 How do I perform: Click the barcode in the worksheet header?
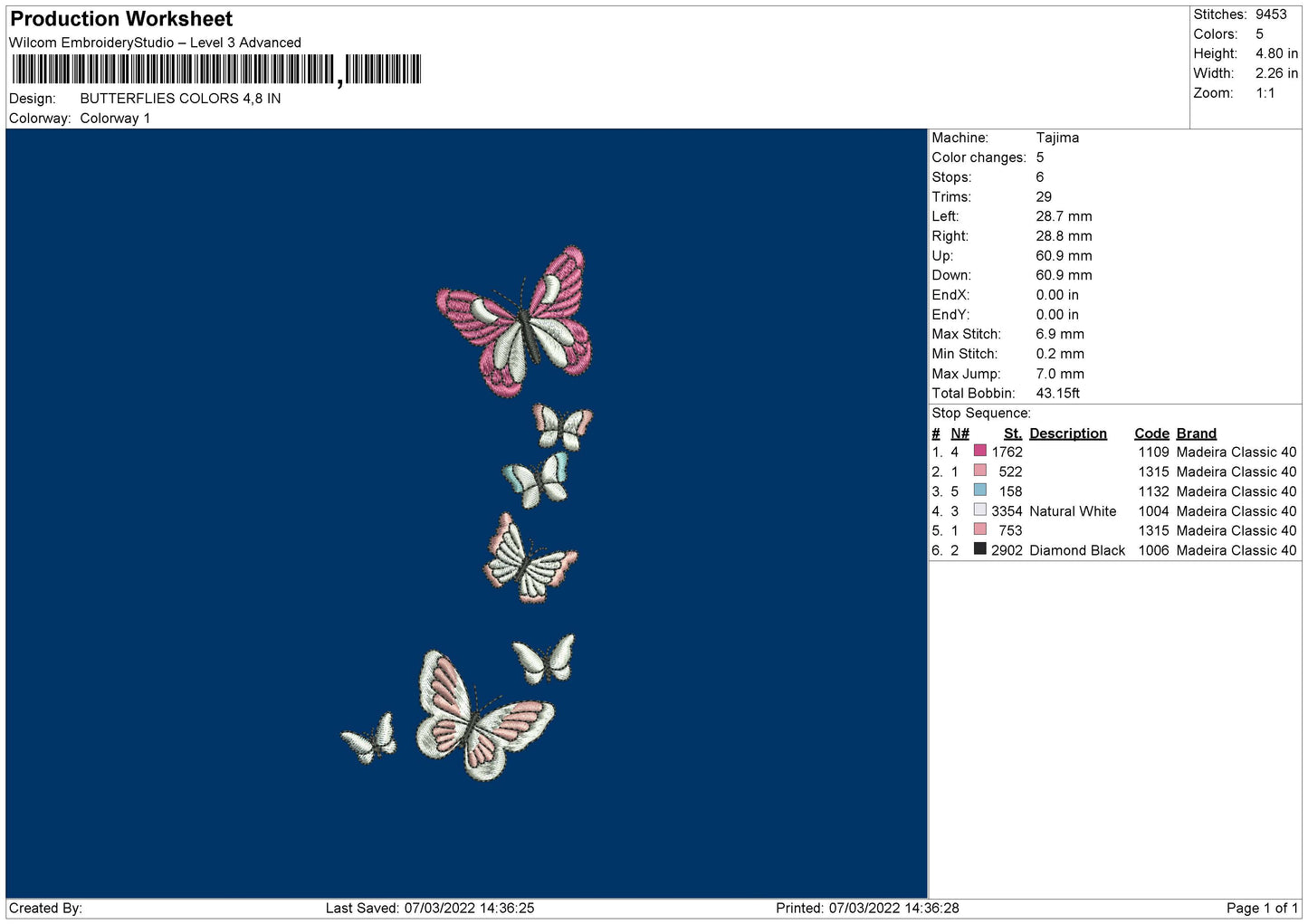[216, 70]
